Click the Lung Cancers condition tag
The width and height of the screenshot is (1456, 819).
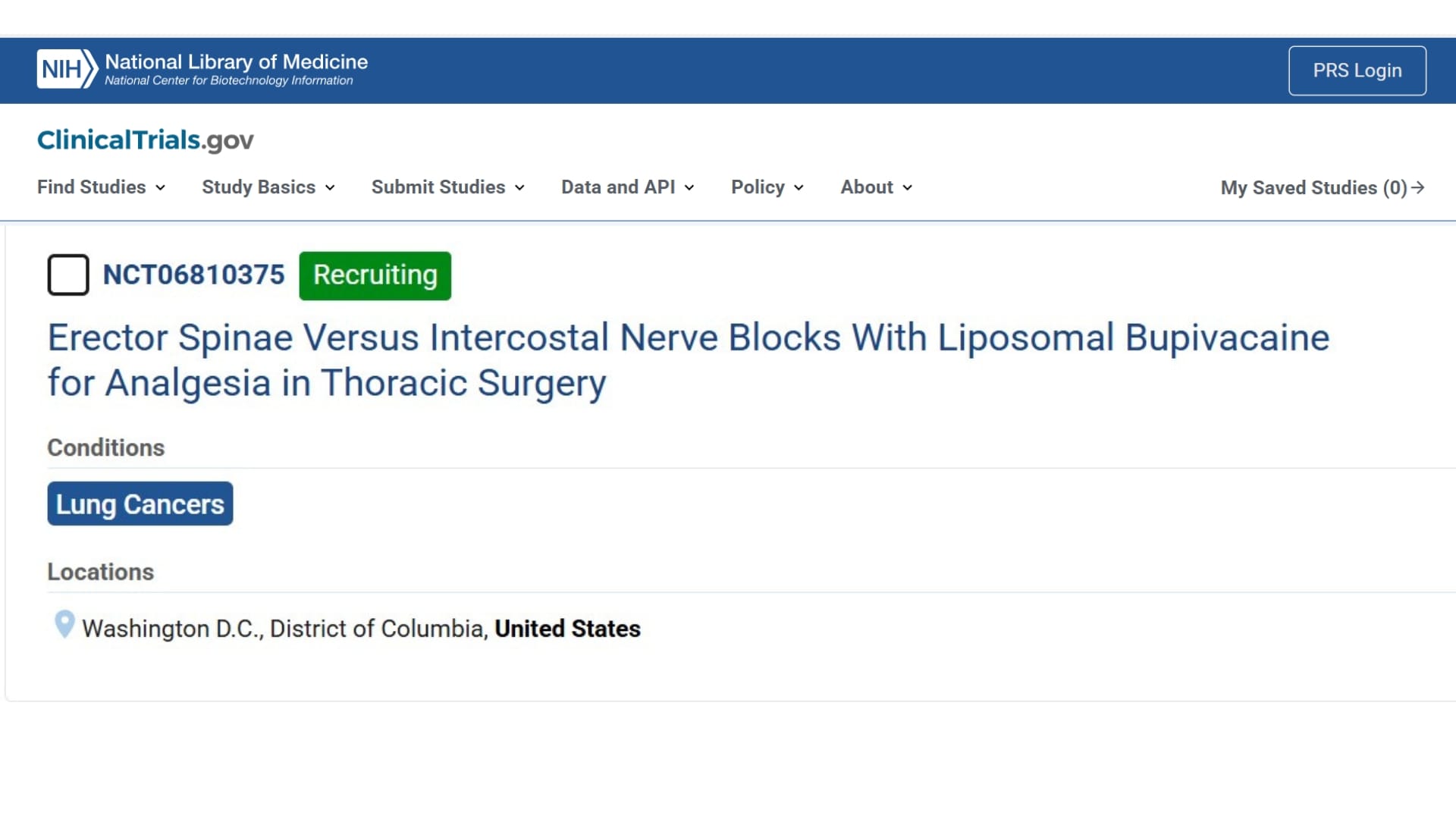(140, 504)
